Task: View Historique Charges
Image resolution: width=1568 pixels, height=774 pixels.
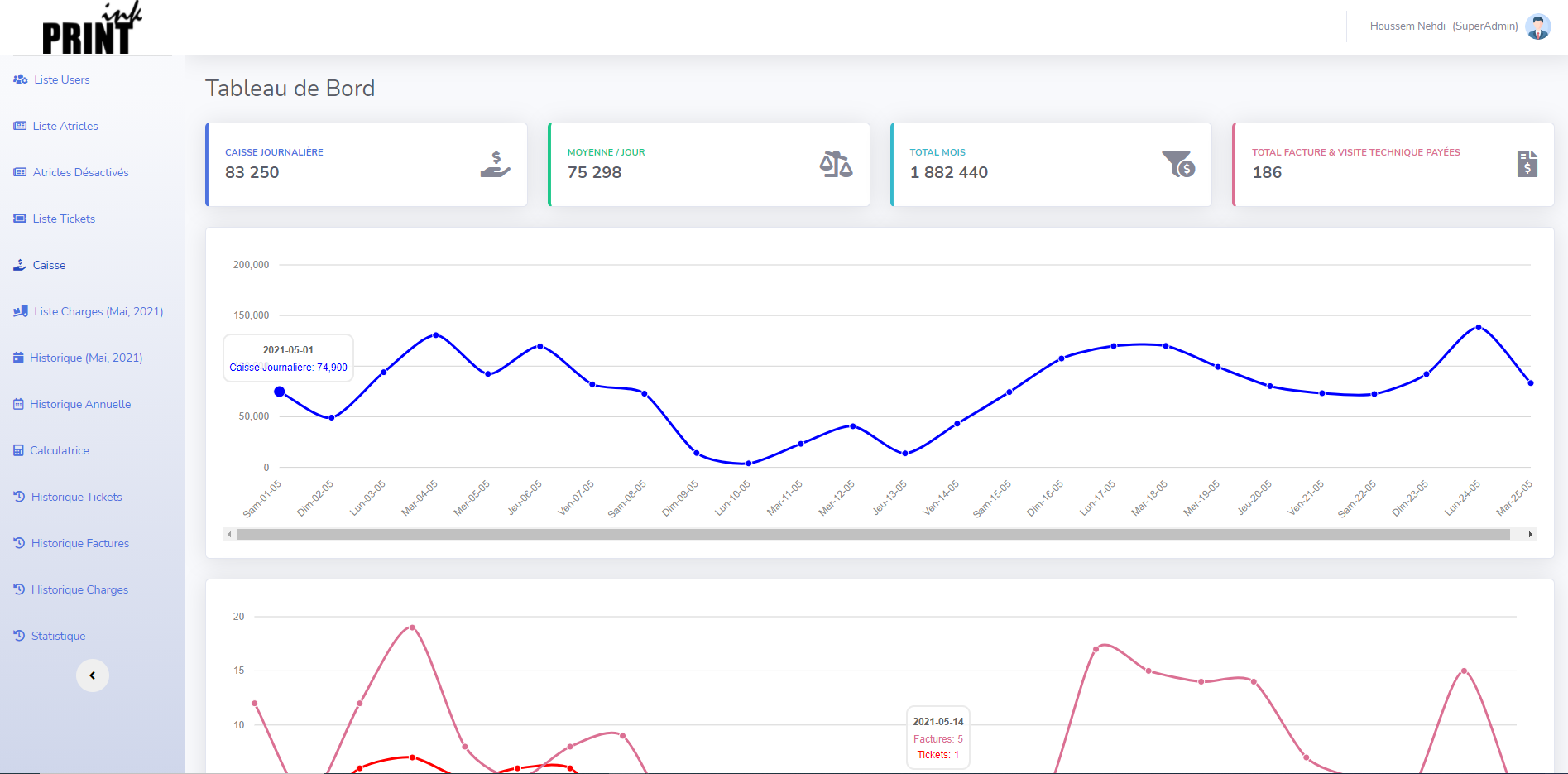Action: point(80,589)
